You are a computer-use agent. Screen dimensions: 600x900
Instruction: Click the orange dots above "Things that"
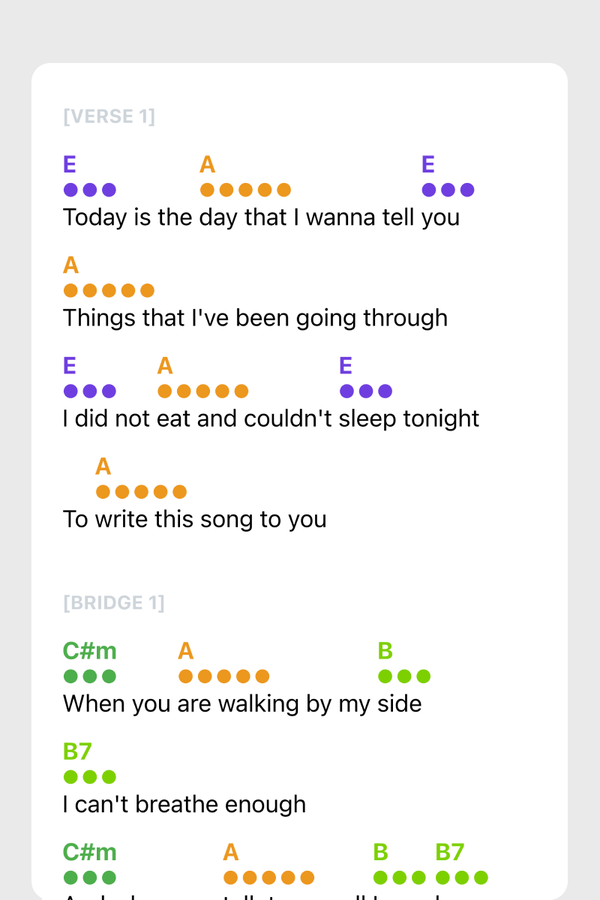click(109, 291)
